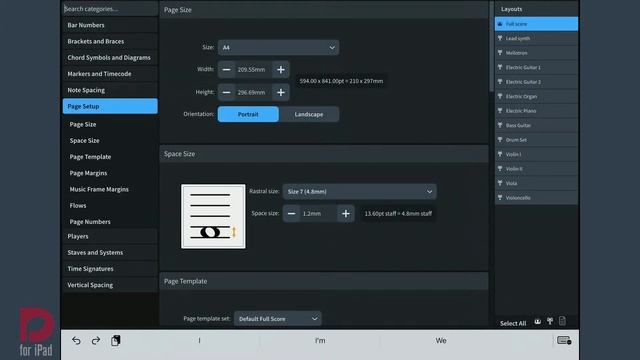Open Time Signatures category
640x360 pixels.
click(110, 269)
